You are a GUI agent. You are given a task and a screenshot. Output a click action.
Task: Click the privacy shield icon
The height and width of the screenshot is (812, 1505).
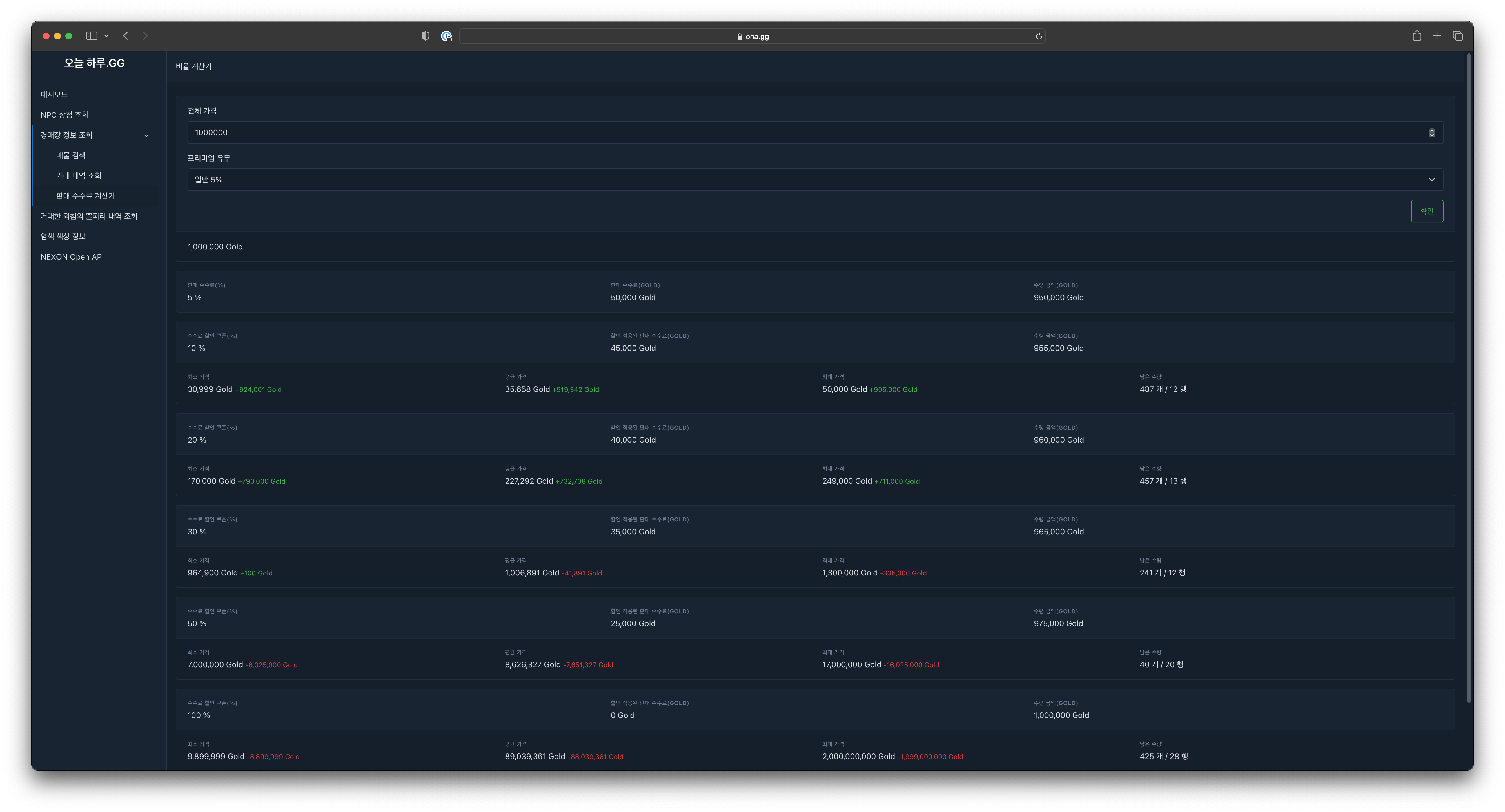click(x=425, y=36)
